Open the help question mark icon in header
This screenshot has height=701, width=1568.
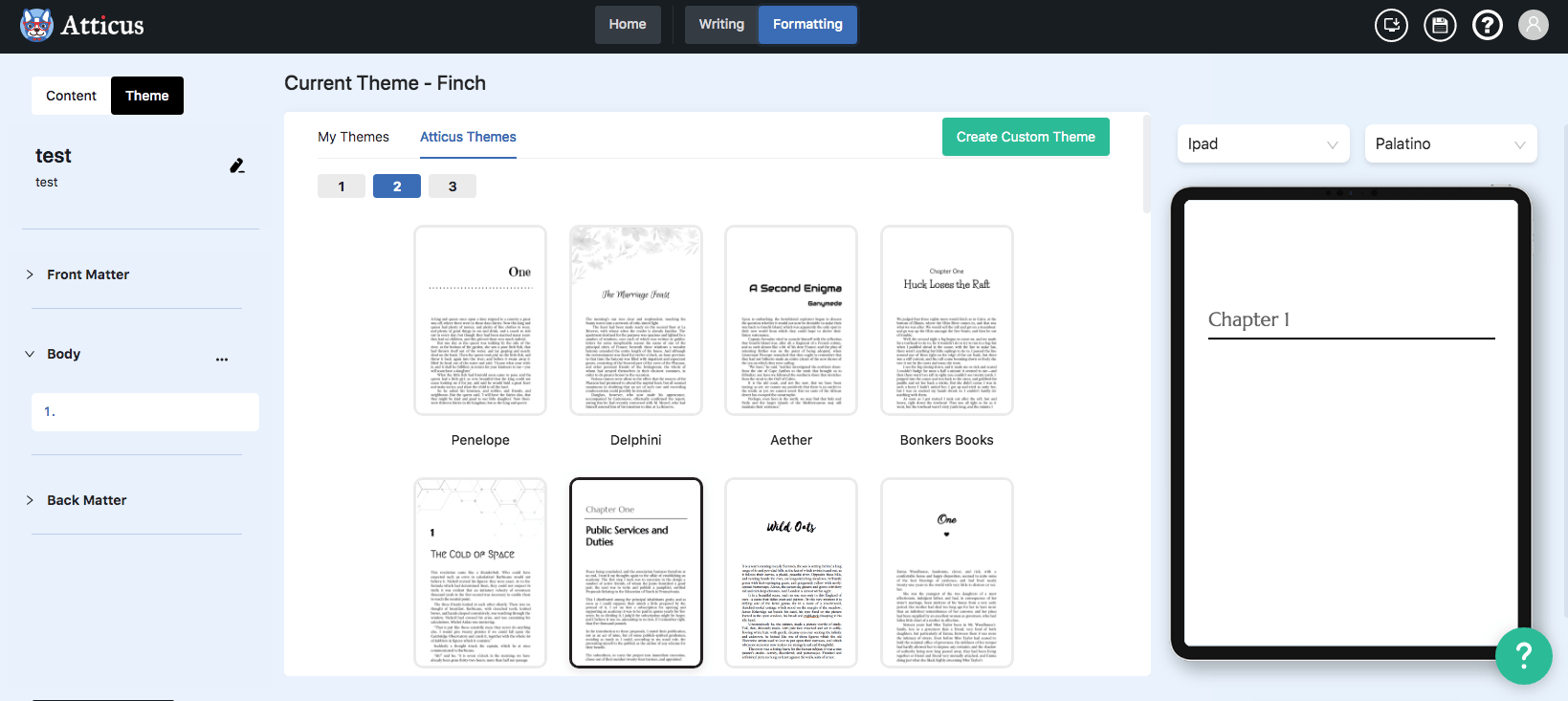tap(1488, 25)
